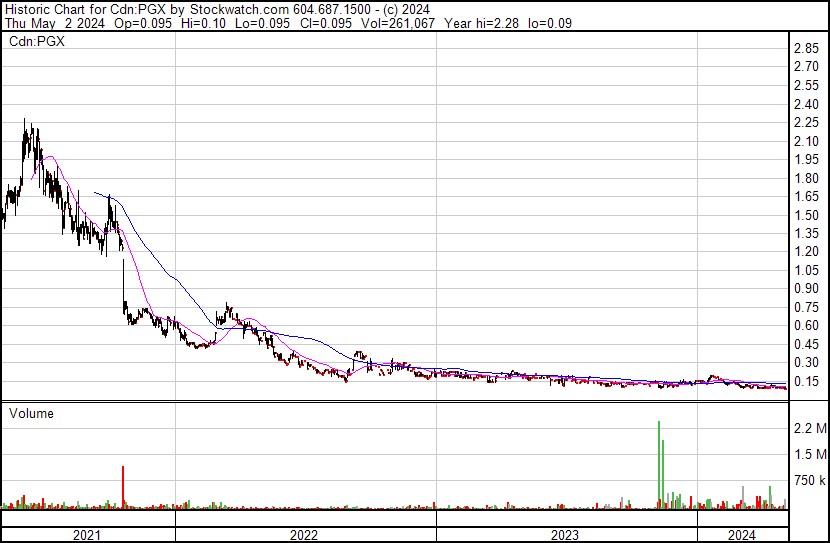The width and height of the screenshot is (830, 543).
Task: Click the Volume panel label
Action: click(31, 413)
